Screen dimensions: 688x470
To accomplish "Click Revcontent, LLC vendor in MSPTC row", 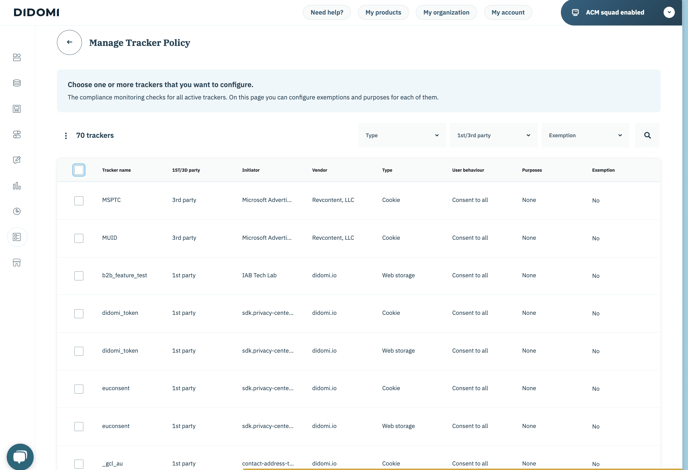I will pyautogui.click(x=333, y=200).
